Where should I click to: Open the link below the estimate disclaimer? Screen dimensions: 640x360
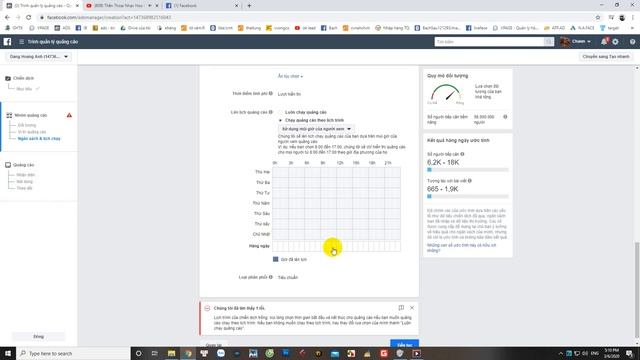[x=461, y=248]
